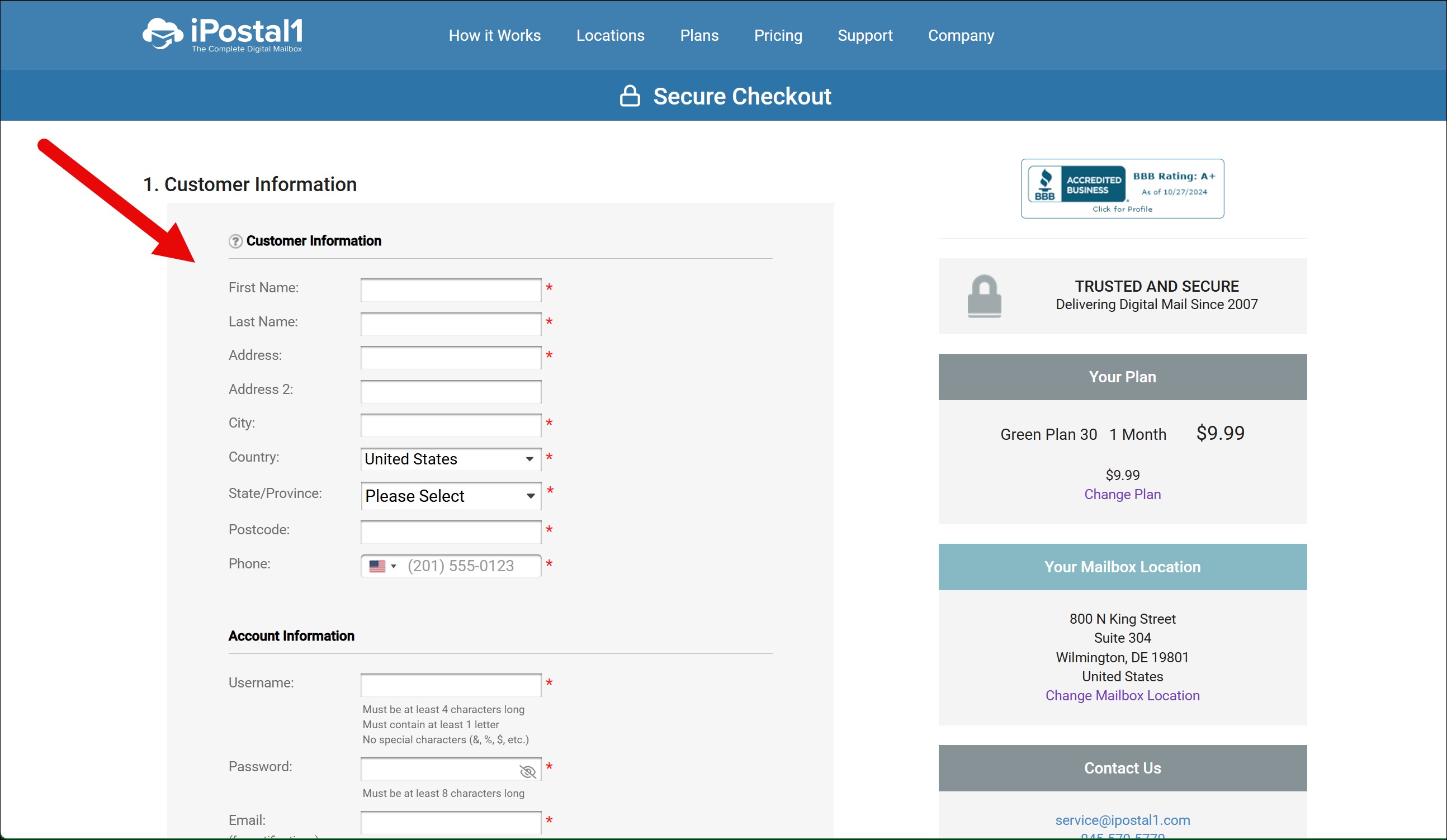This screenshot has height=840, width=1447.
Task: Click the service@ipostal1.com email link
Action: tap(1122, 820)
